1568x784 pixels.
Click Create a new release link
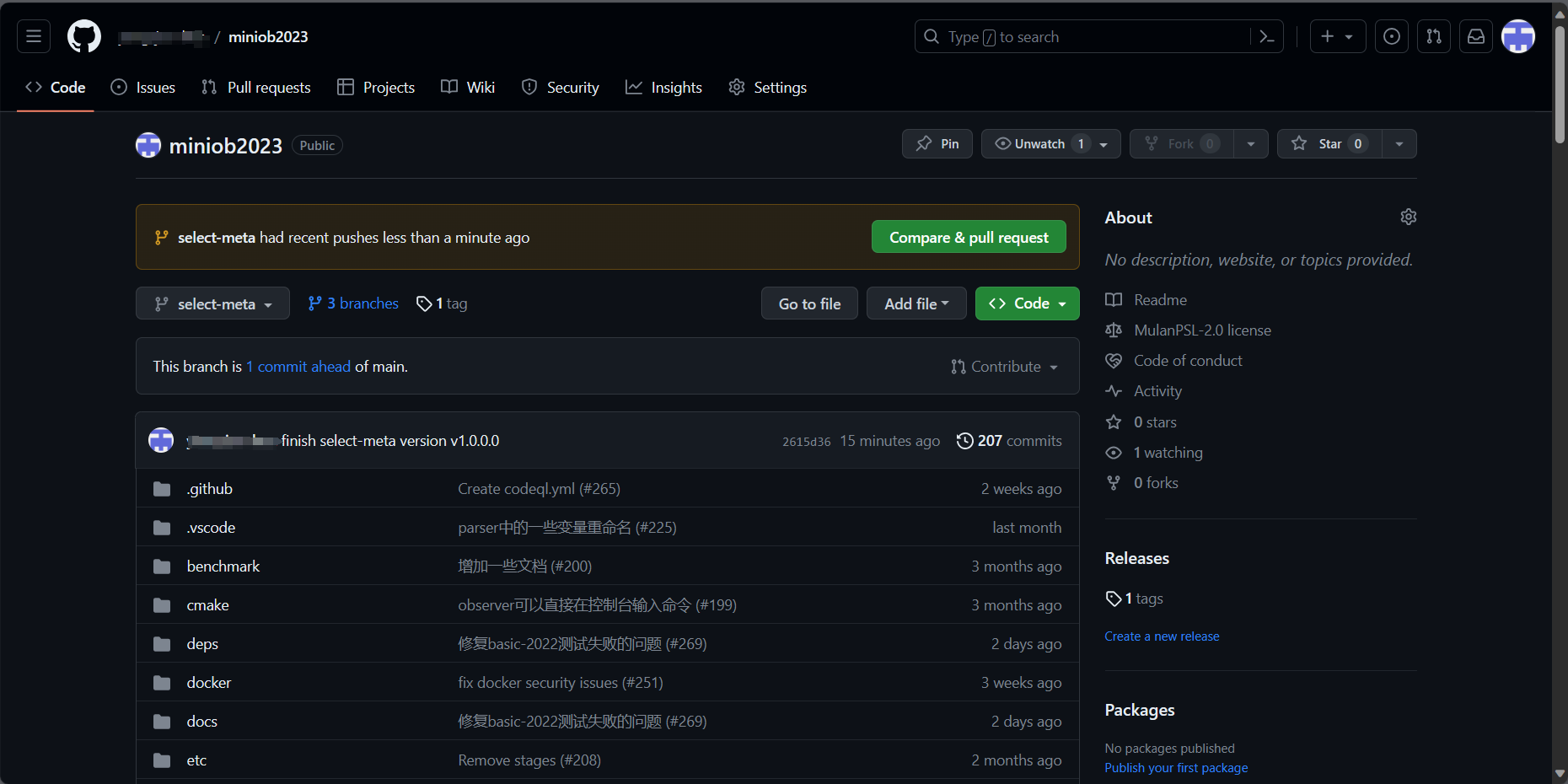click(1162, 636)
